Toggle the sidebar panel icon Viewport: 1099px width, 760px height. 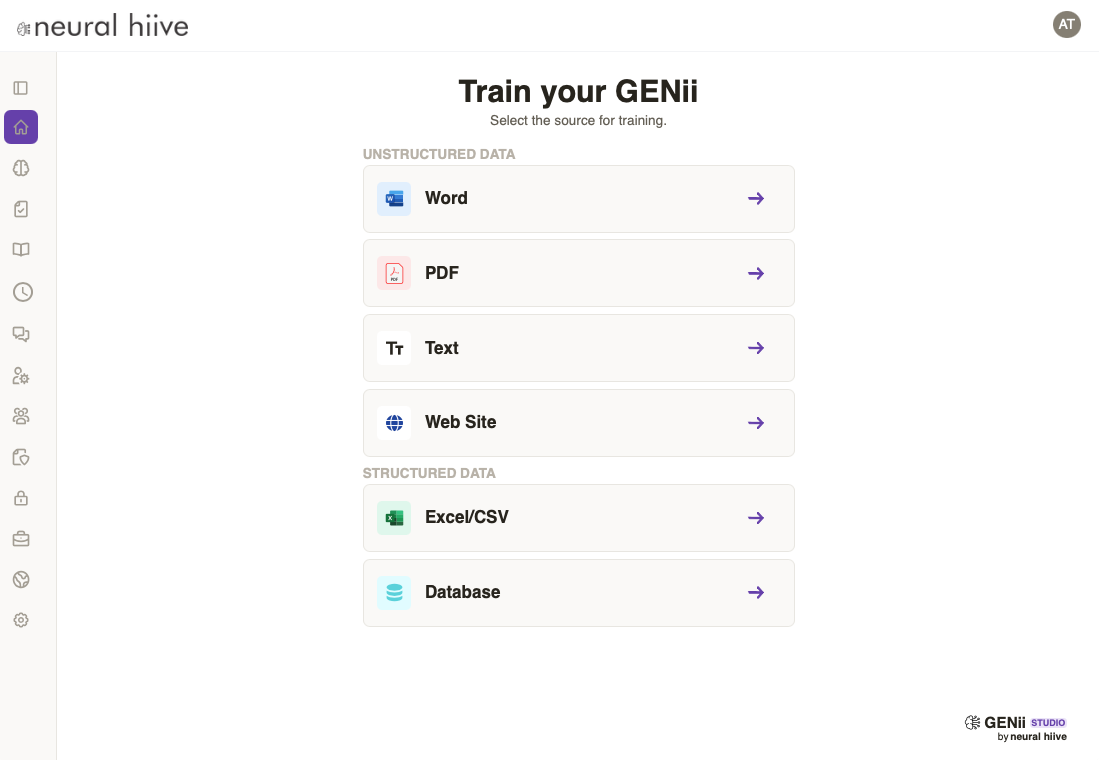pyautogui.click(x=21, y=88)
